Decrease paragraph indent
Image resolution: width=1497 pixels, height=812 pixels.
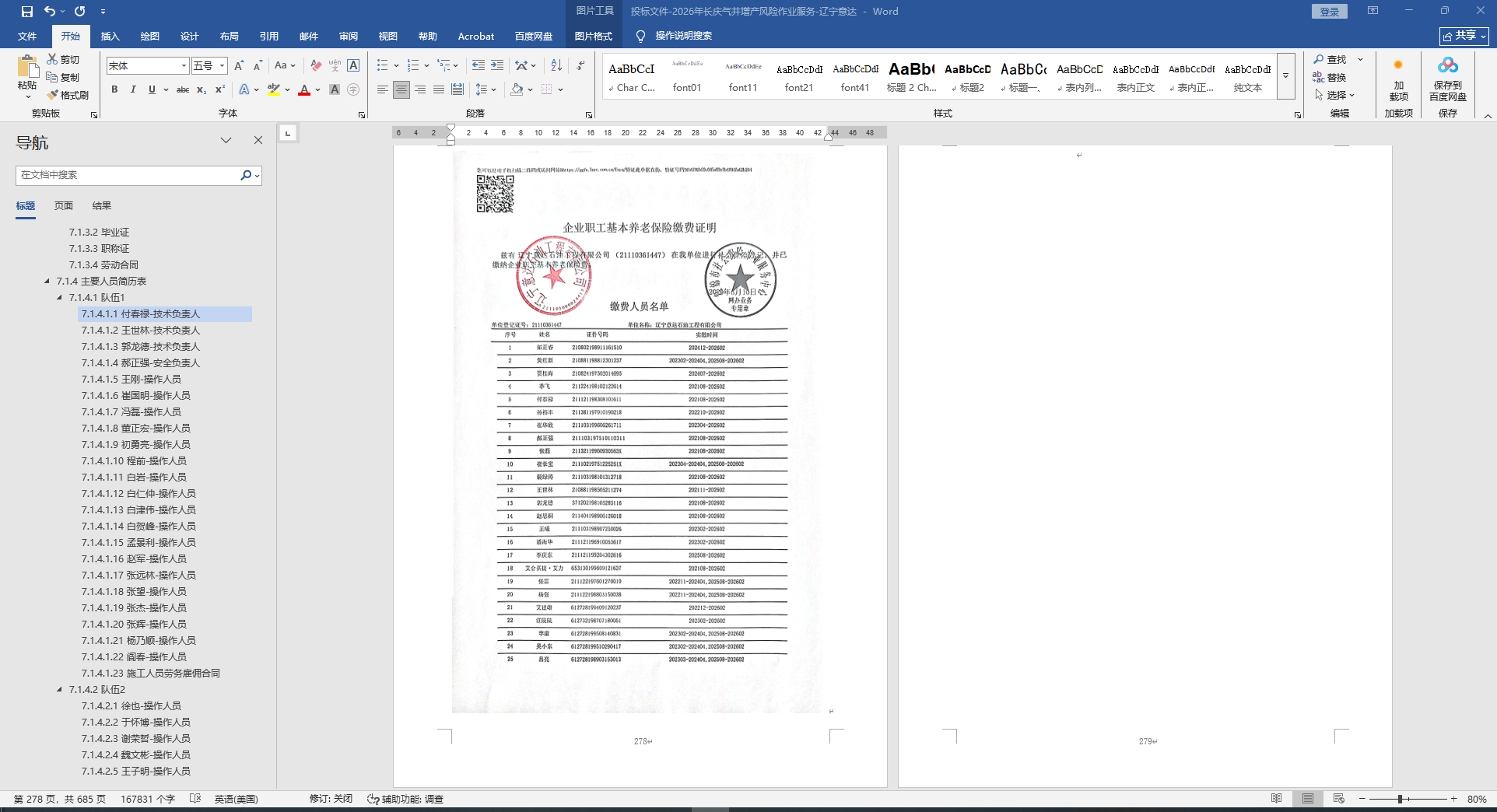[x=478, y=65]
